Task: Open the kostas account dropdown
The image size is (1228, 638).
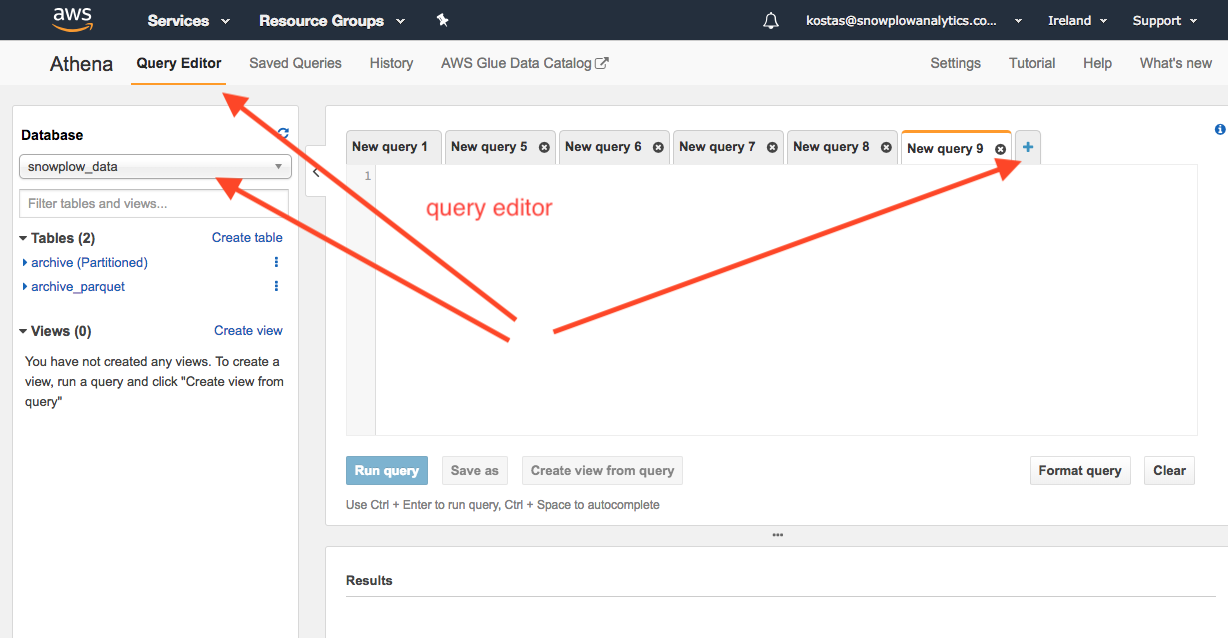Action: click(914, 20)
